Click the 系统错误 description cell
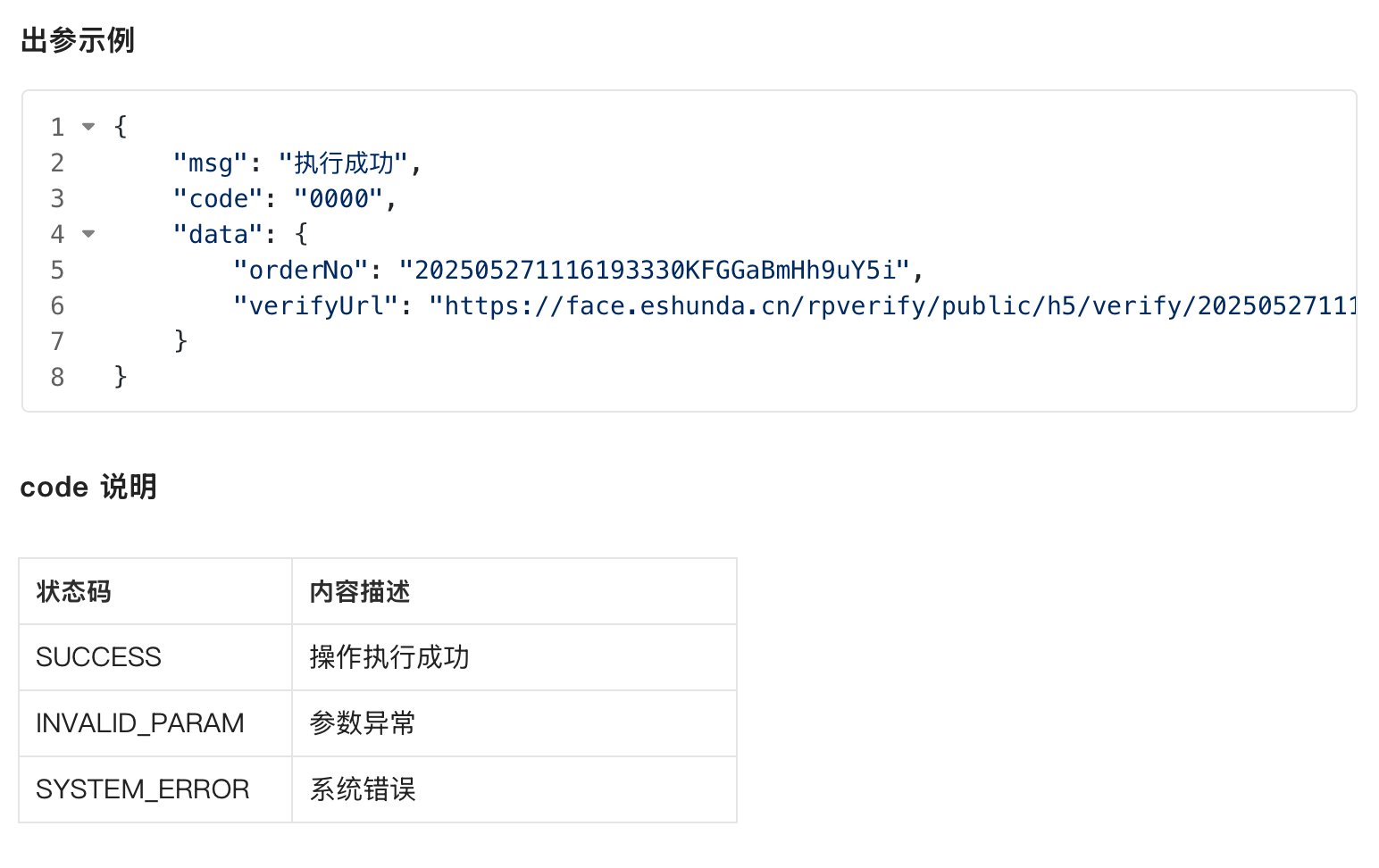Viewport: 1379px width, 868px height. 514,789
